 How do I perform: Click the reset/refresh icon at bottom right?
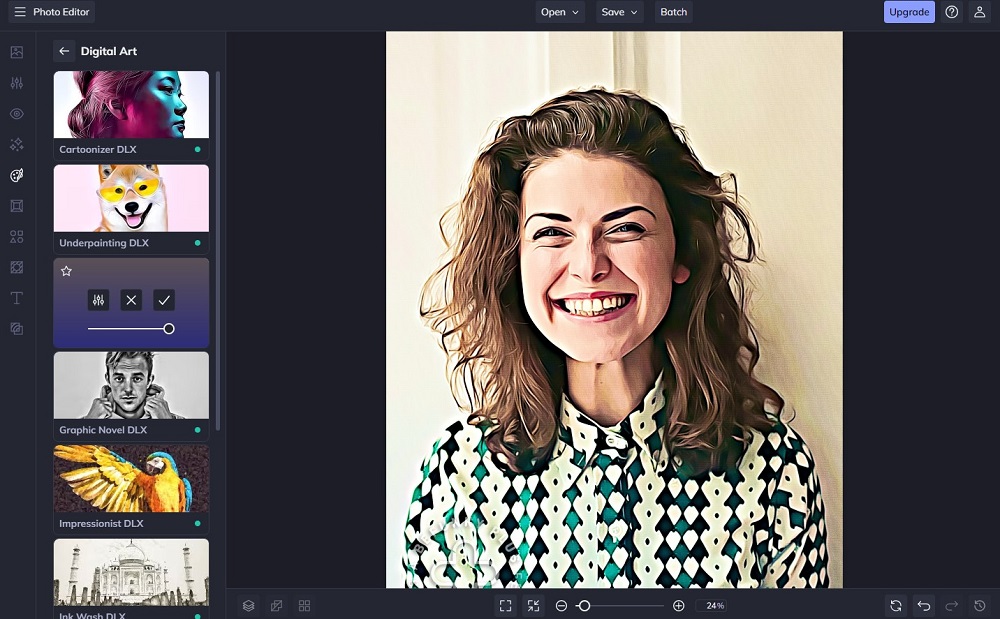click(x=895, y=606)
